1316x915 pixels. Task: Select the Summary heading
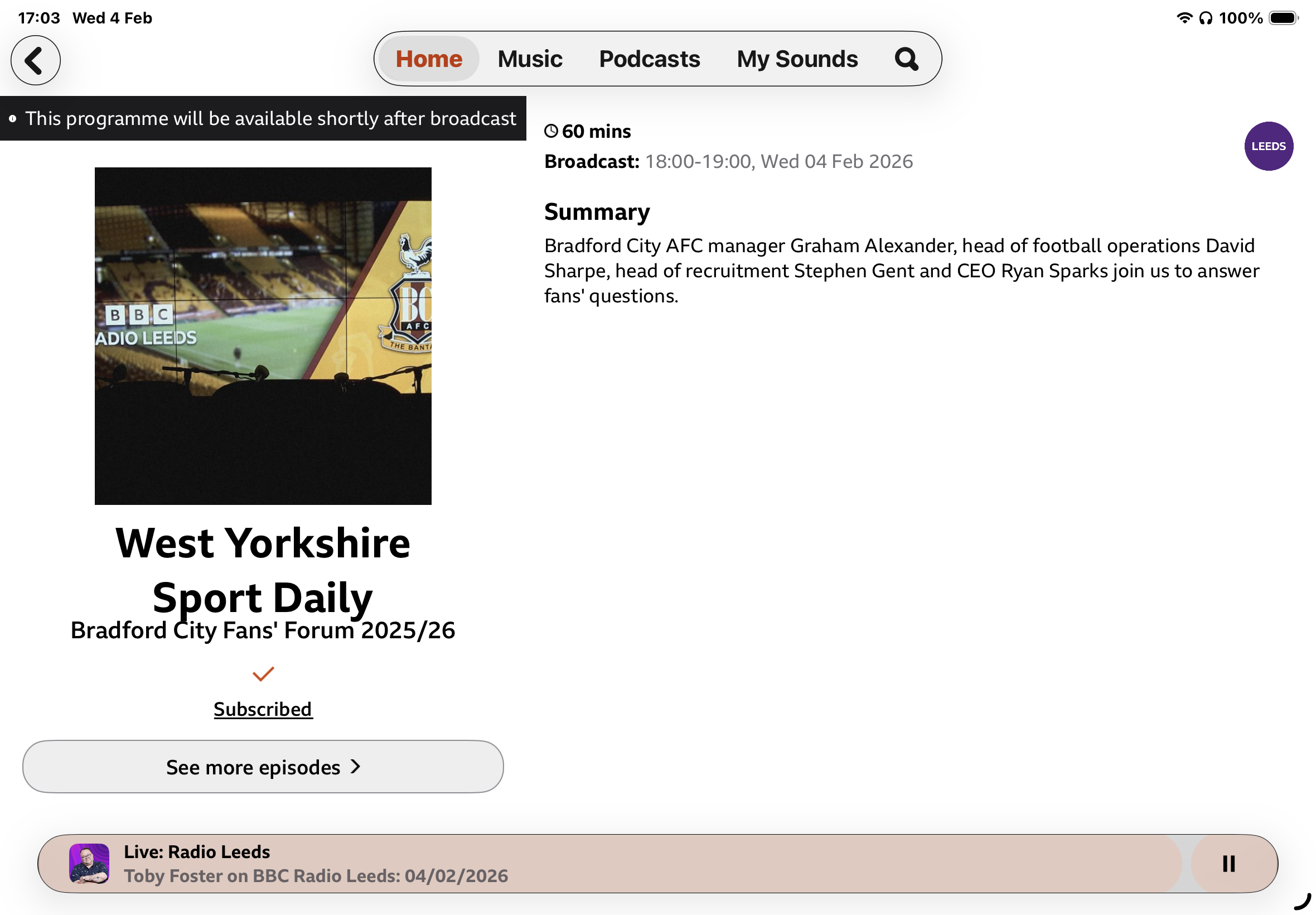pyautogui.click(x=597, y=211)
